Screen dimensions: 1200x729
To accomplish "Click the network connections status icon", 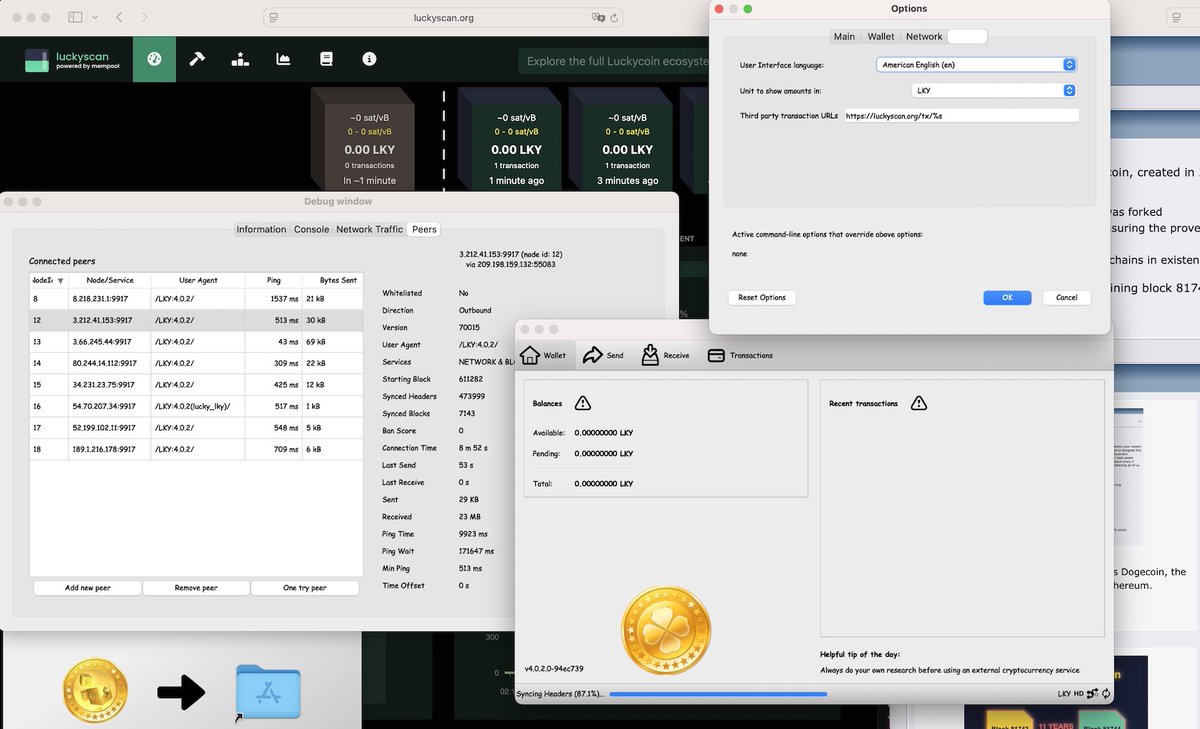I will 1092,694.
